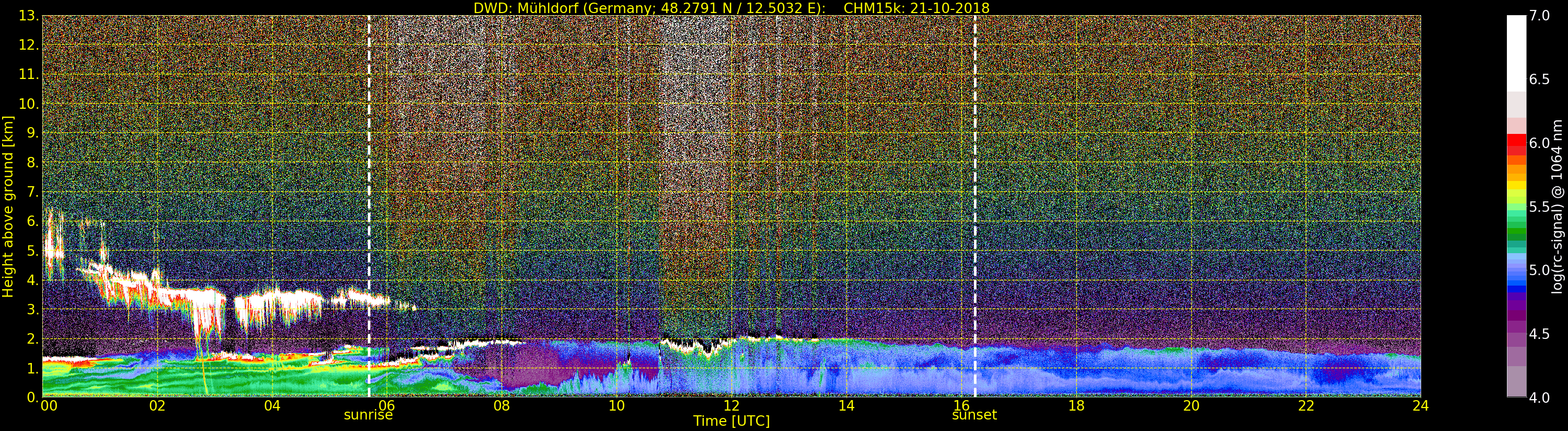Click the x-axis tick label '14'
This screenshot has width=1568, height=431.
click(846, 406)
